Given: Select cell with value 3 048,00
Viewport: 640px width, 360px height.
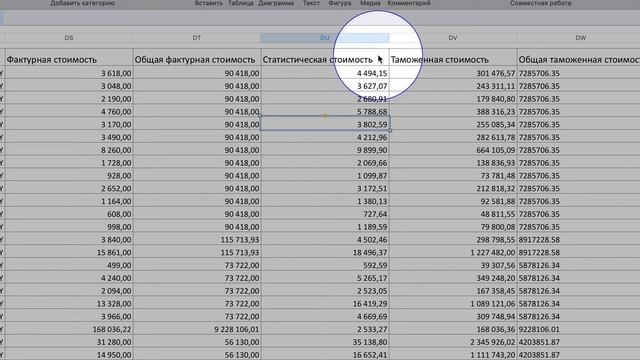Looking at the screenshot, I should (x=69, y=86).
